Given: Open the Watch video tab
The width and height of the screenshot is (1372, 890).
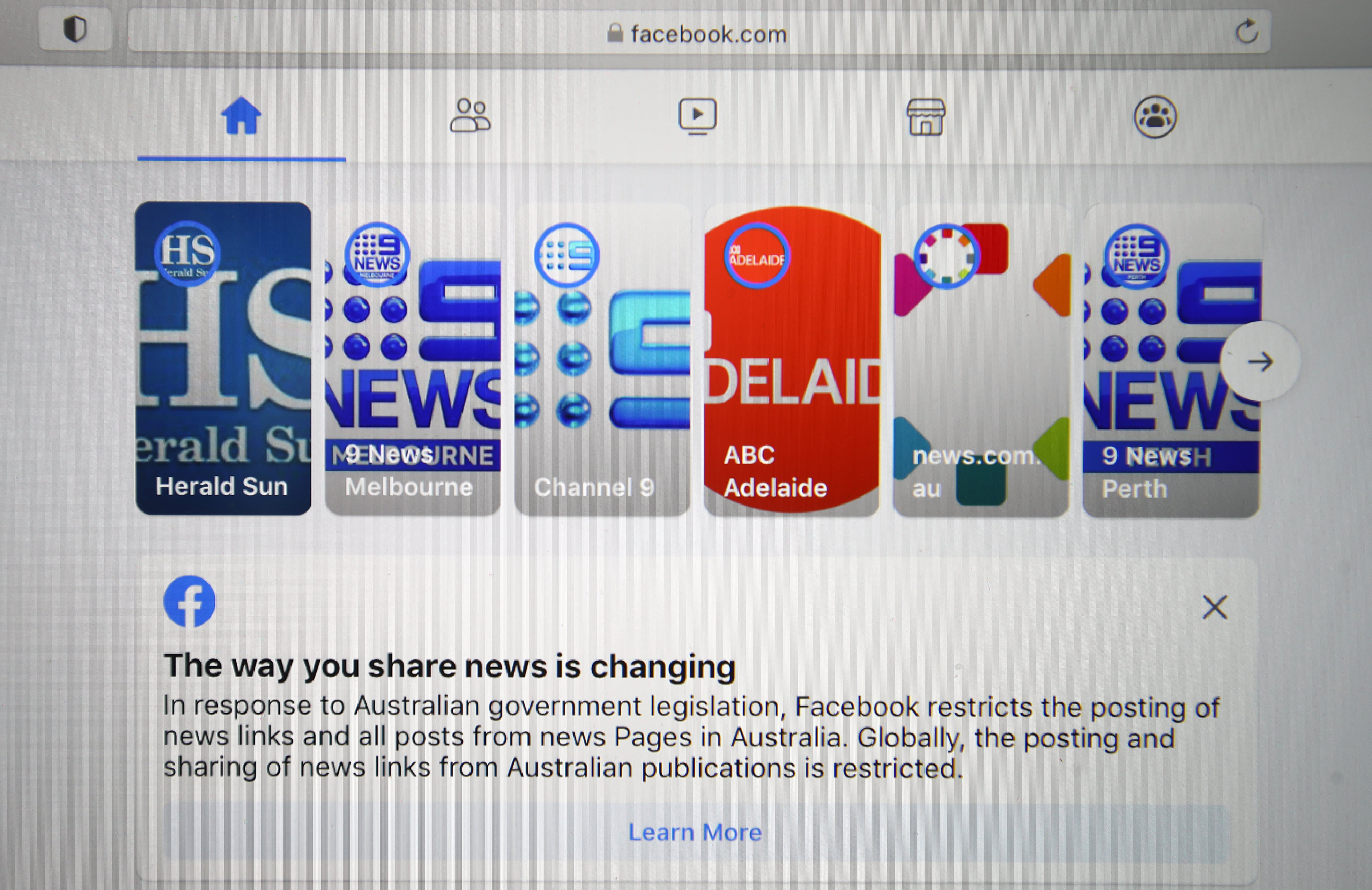Looking at the screenshot, I should [x=697, y=116].
